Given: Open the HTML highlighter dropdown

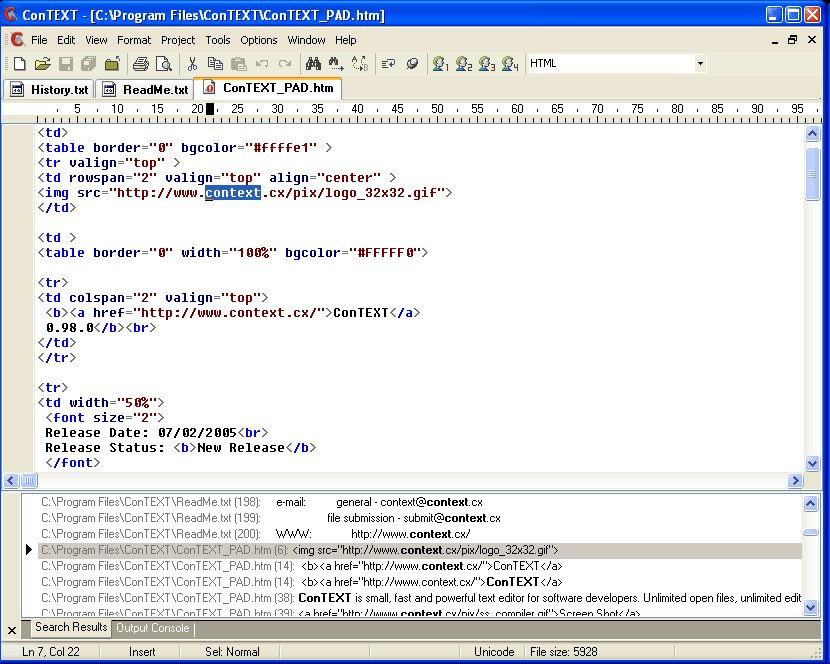Looking at the screenshot, I should [x=700, y=64].
